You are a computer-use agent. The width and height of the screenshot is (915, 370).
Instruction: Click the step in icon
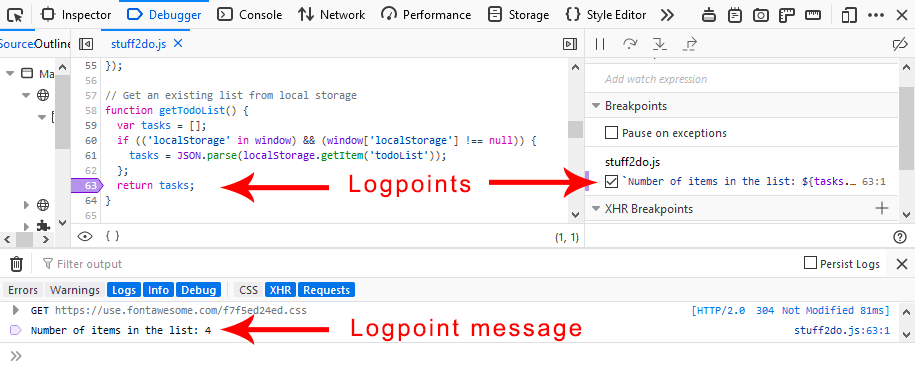(x=660, y=44)
